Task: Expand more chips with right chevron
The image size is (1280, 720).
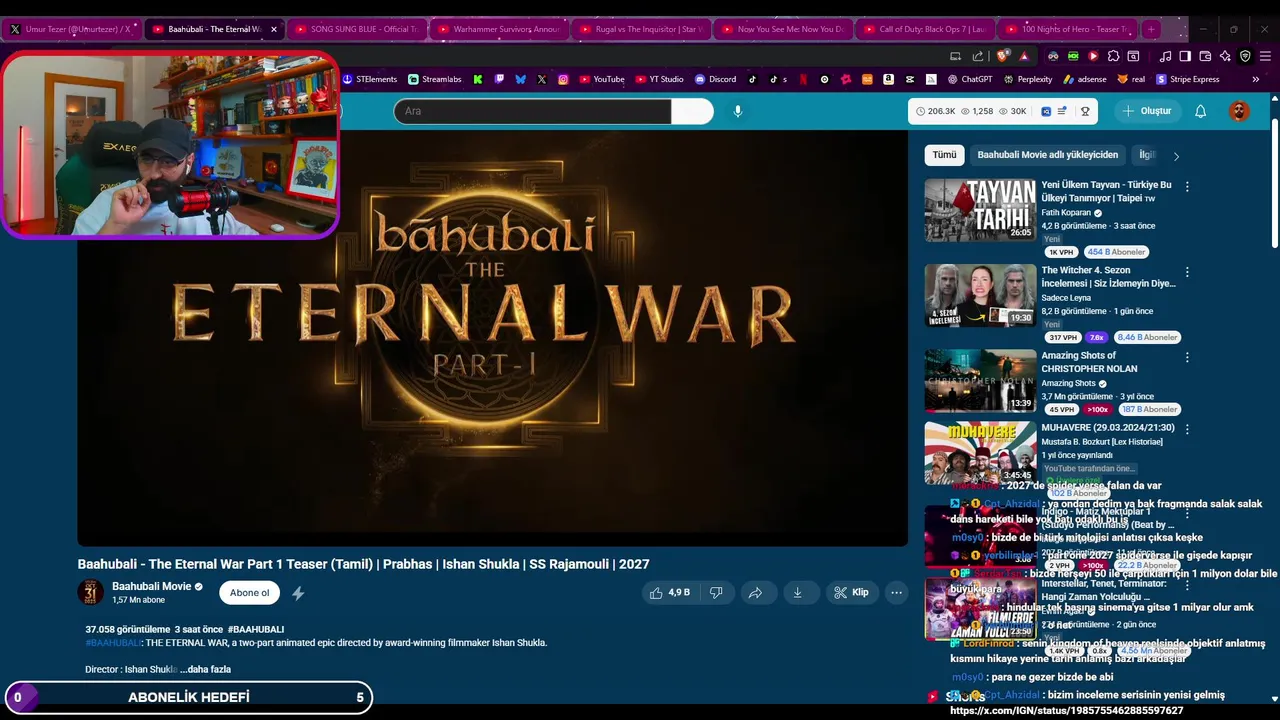Action: point(1176,156)
